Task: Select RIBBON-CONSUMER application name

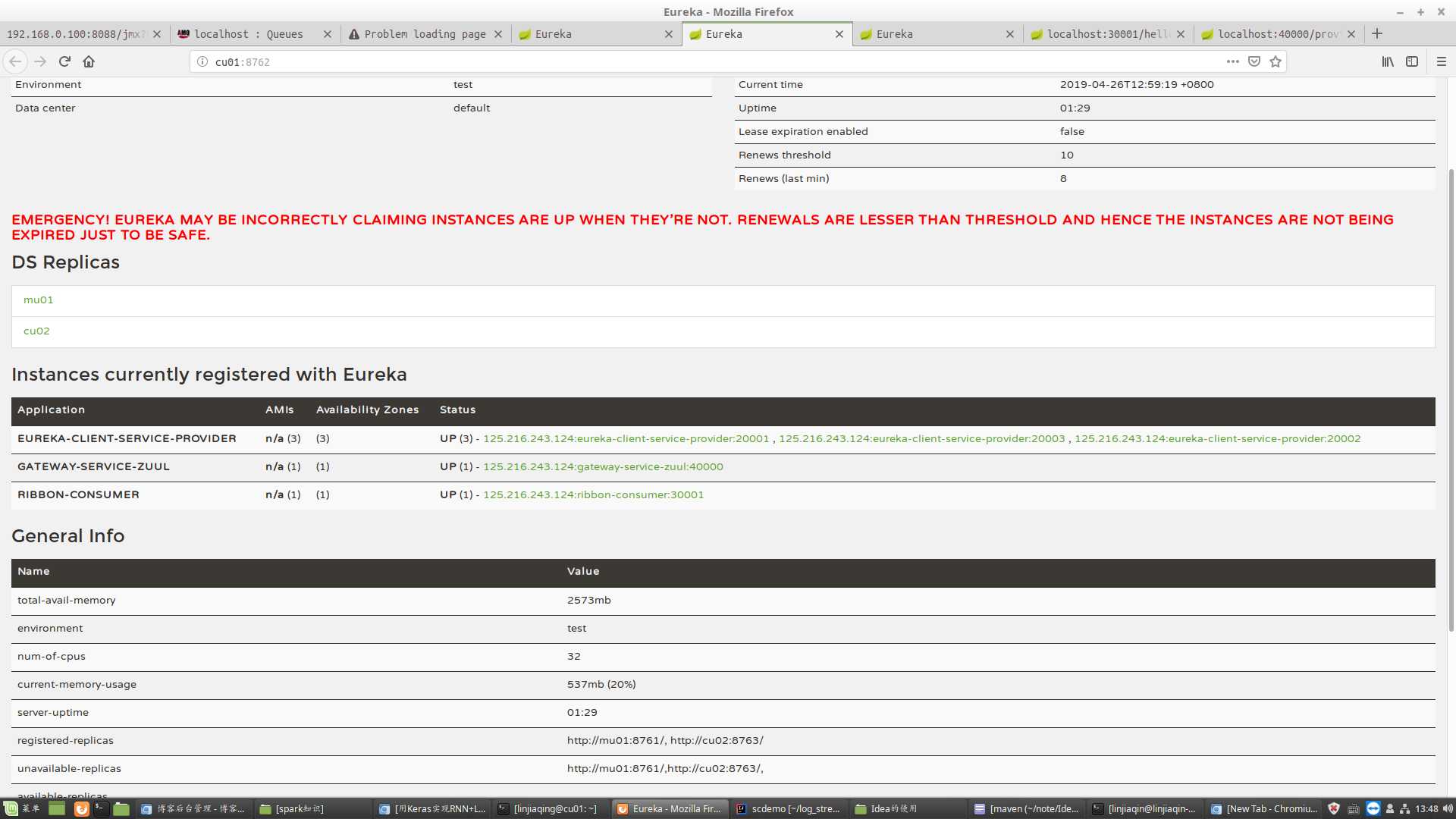Action: coord(78,495)
